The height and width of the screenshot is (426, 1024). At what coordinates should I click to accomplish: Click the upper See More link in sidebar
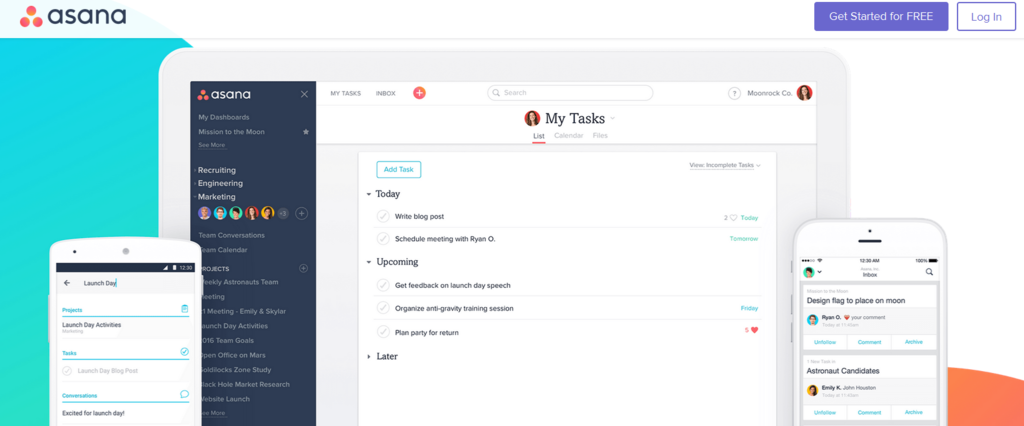point(212,145)
